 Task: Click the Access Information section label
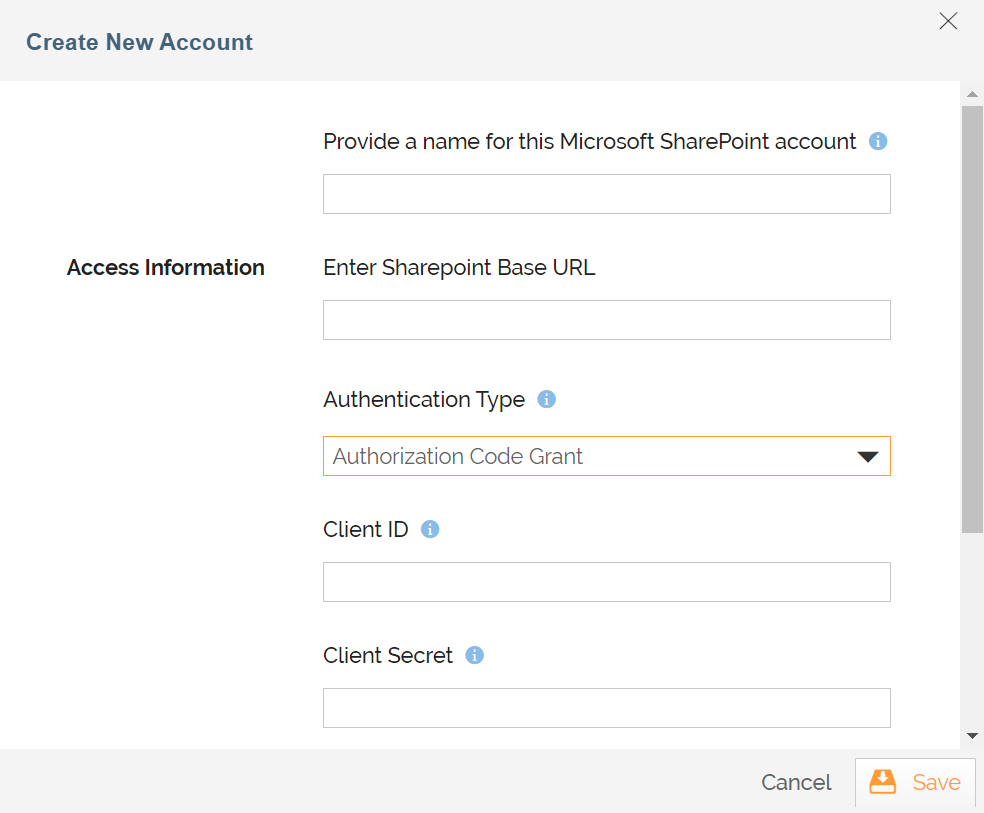tap(166, 267)
